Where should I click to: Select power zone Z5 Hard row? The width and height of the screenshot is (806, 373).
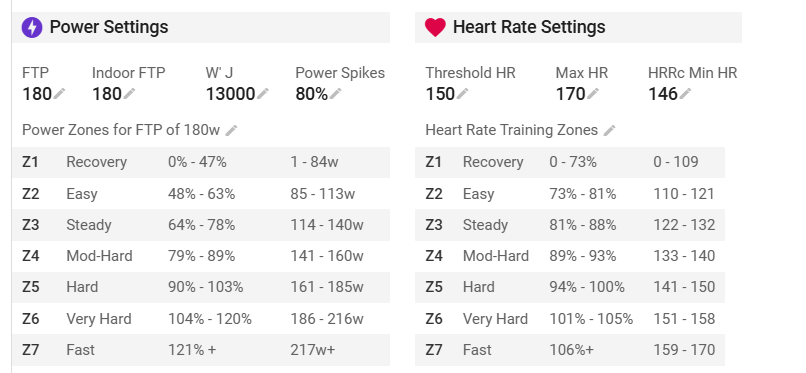click(x=200, y=287)
